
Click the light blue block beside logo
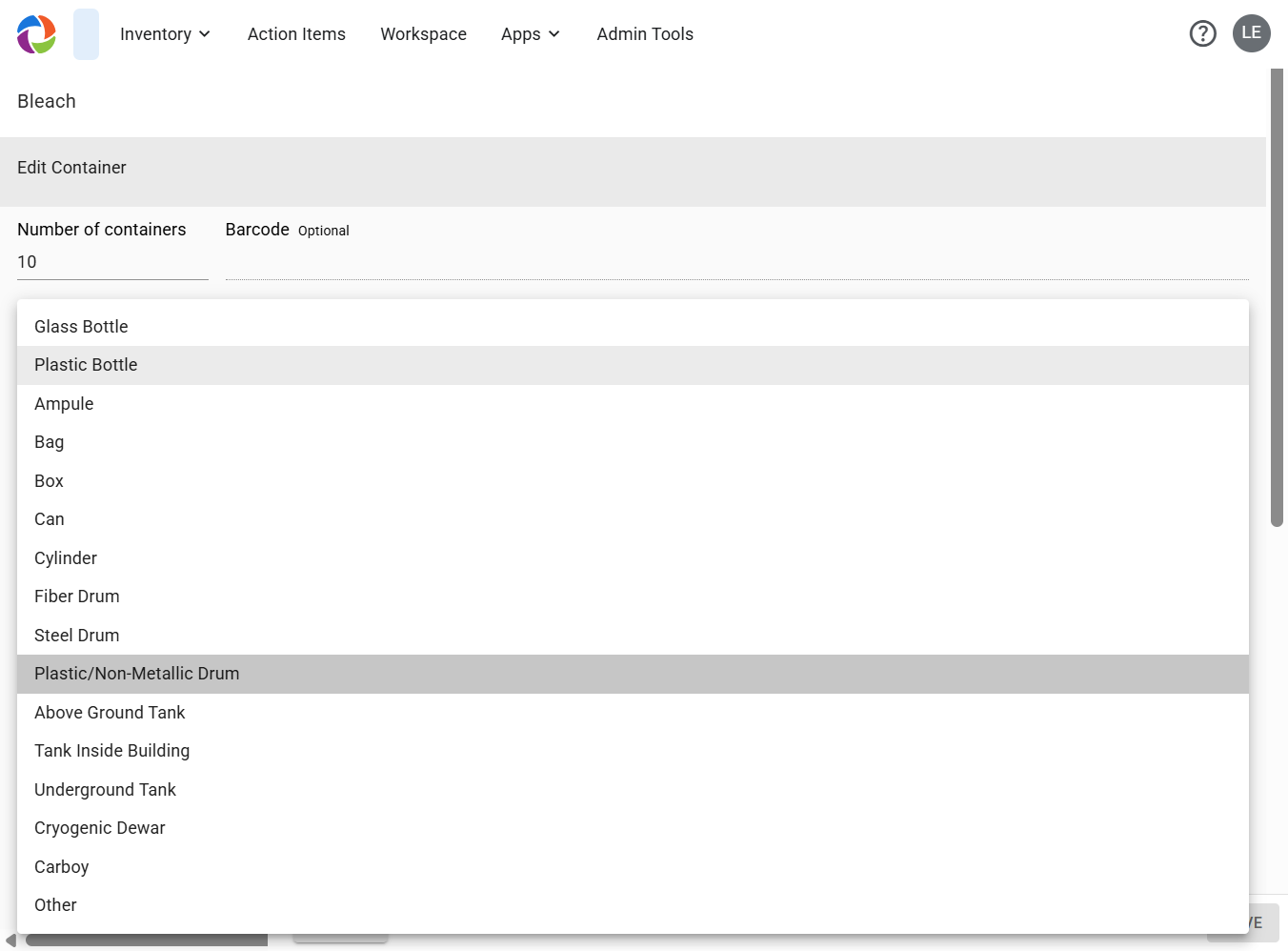click(86, 34)
